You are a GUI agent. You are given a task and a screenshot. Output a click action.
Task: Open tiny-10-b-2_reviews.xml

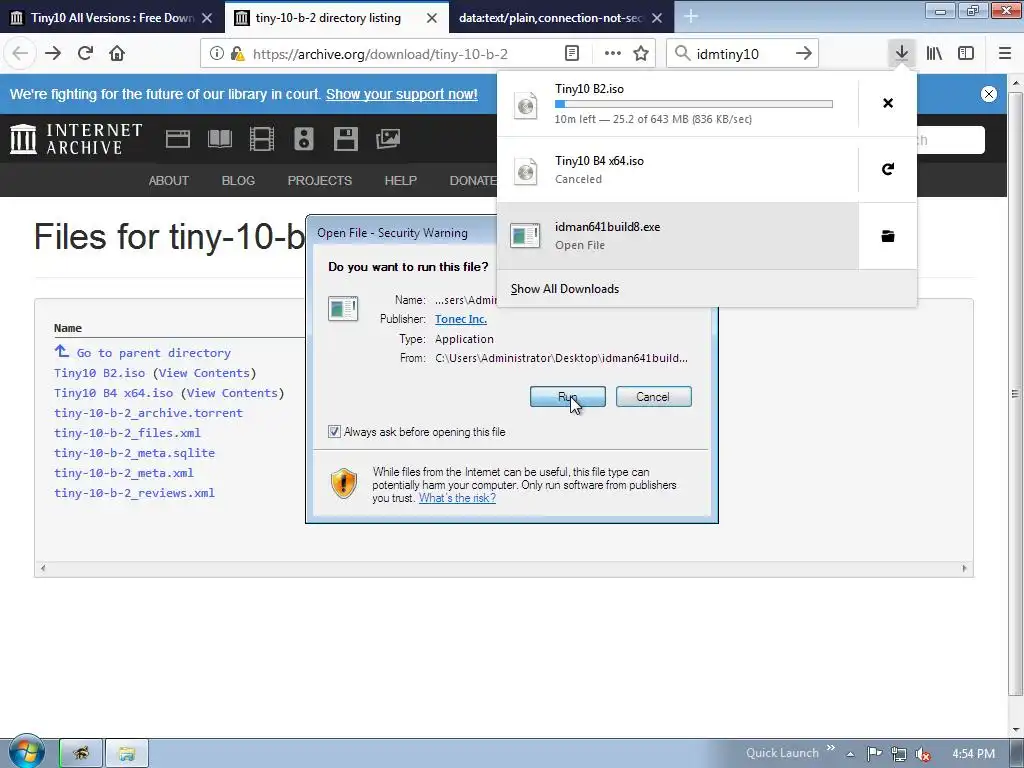click(135, 493)
